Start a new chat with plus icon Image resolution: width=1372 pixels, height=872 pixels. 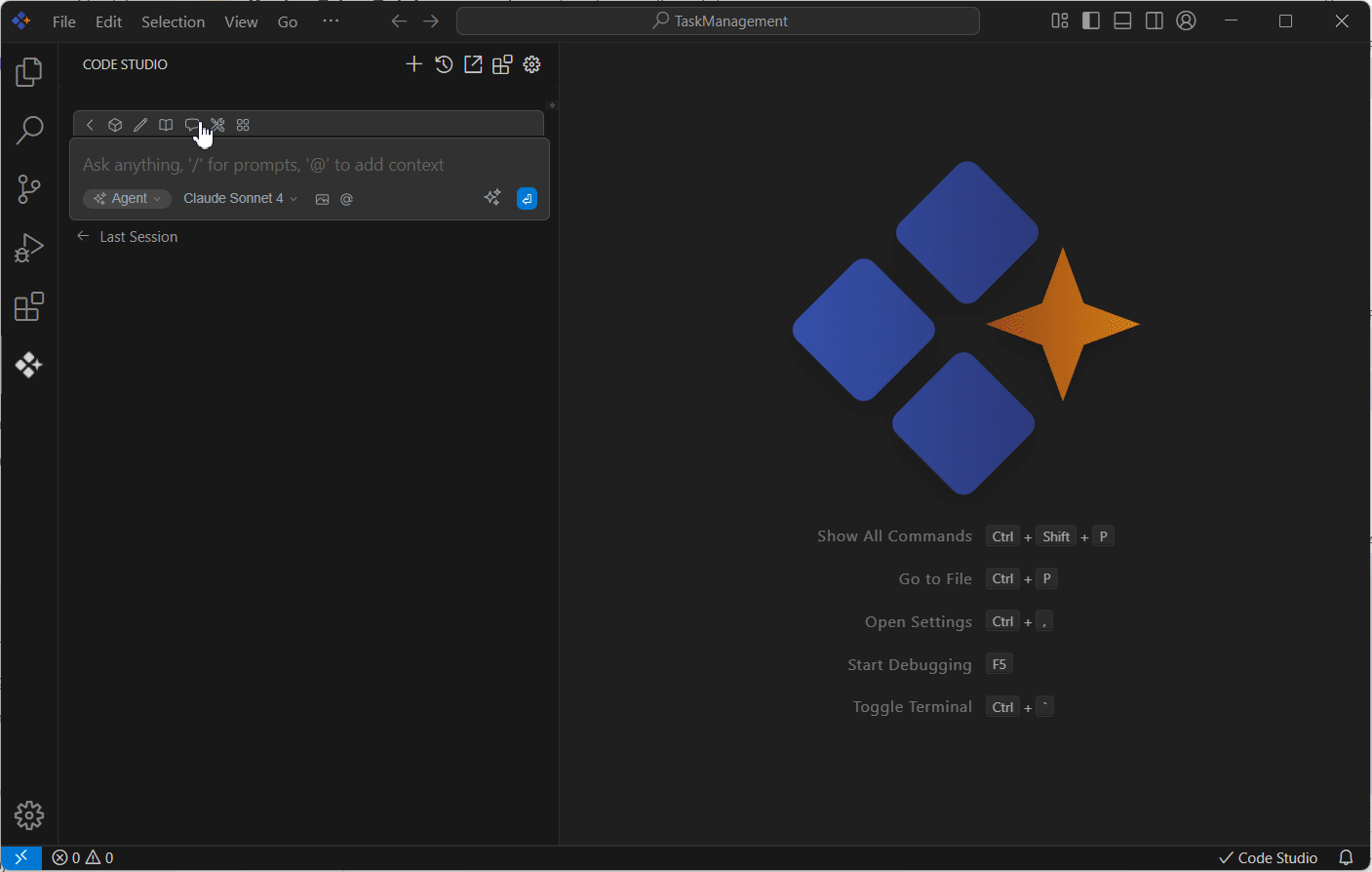(413, 64)
